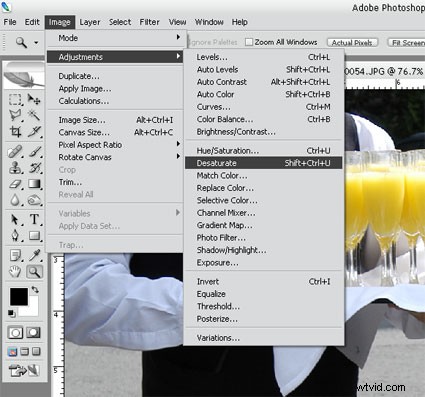The image size is (425, 397).
Task: Select the Crop tool in toolbox
Action: (x=15, y=131)
